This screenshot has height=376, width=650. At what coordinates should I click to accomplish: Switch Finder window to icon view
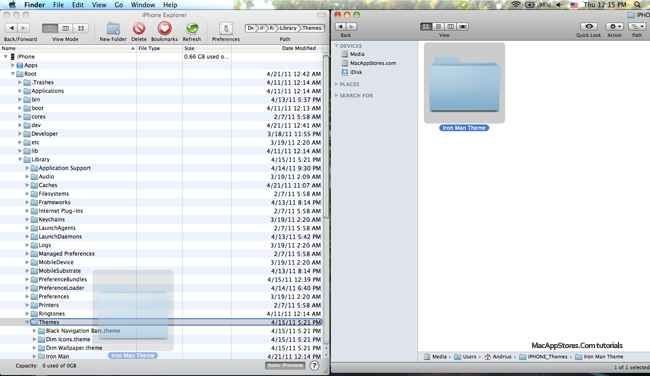point(426,27)
